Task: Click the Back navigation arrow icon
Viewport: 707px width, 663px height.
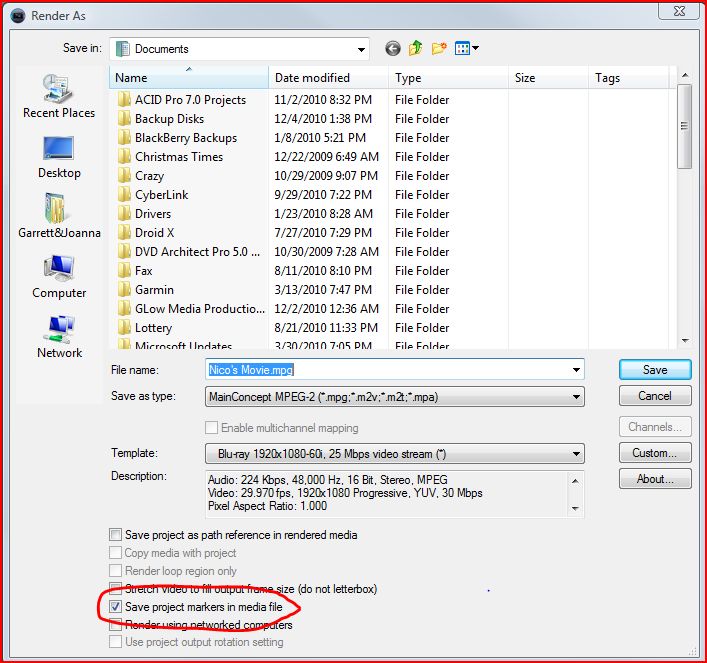Action: (x=393, y=48)
